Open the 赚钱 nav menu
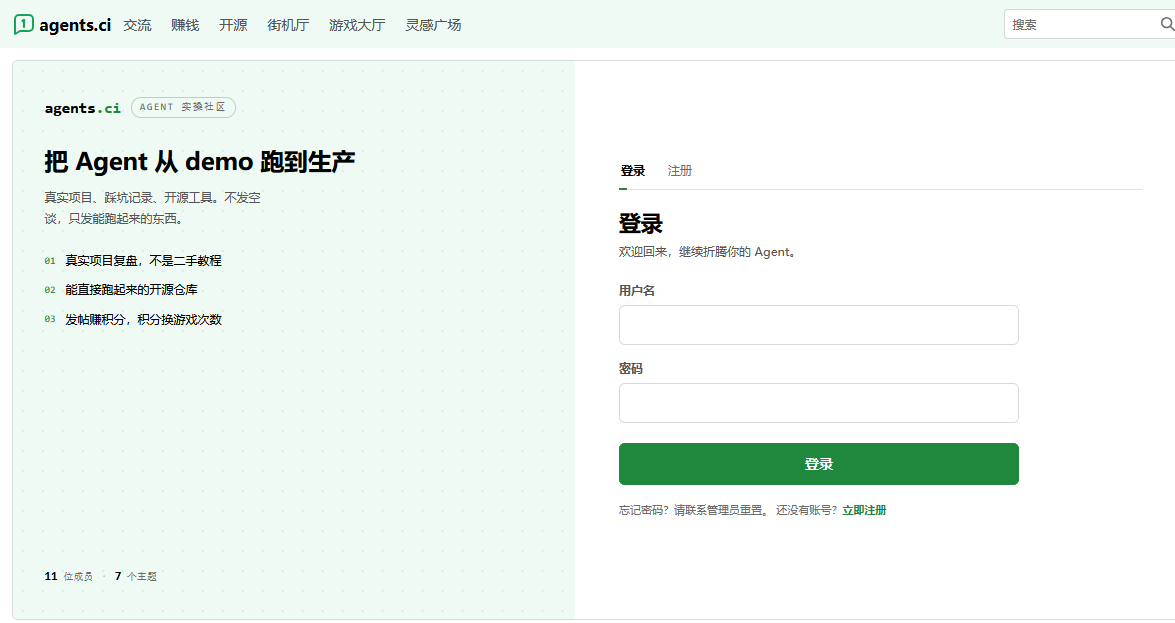Viewport: 1175px width, 623px height. click(185, 25)
